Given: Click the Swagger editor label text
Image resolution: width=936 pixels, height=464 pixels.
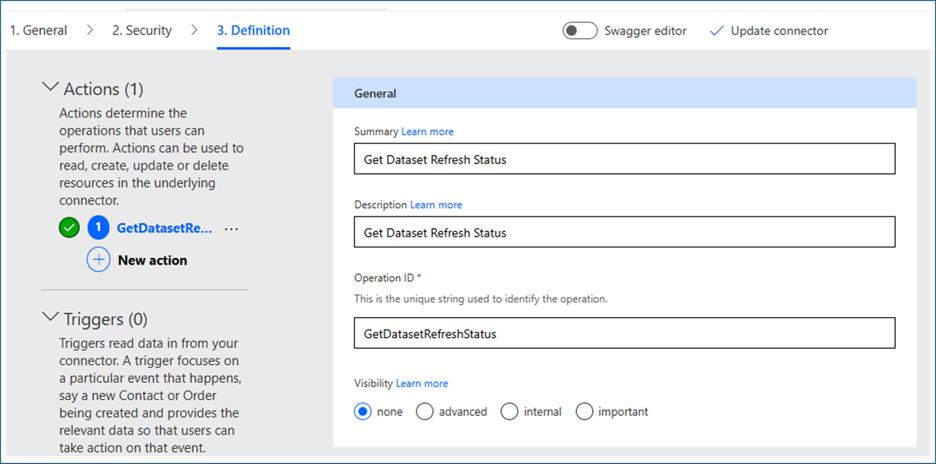Looking at the screenshot, I should coord(645,31).
